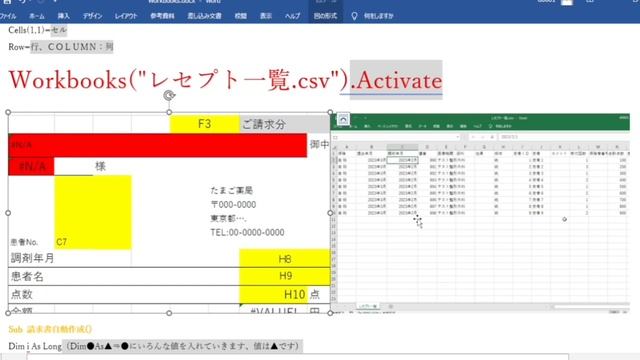Click the top-left resize handle of picture
This screenshot has width=640, height=360.
8,112
